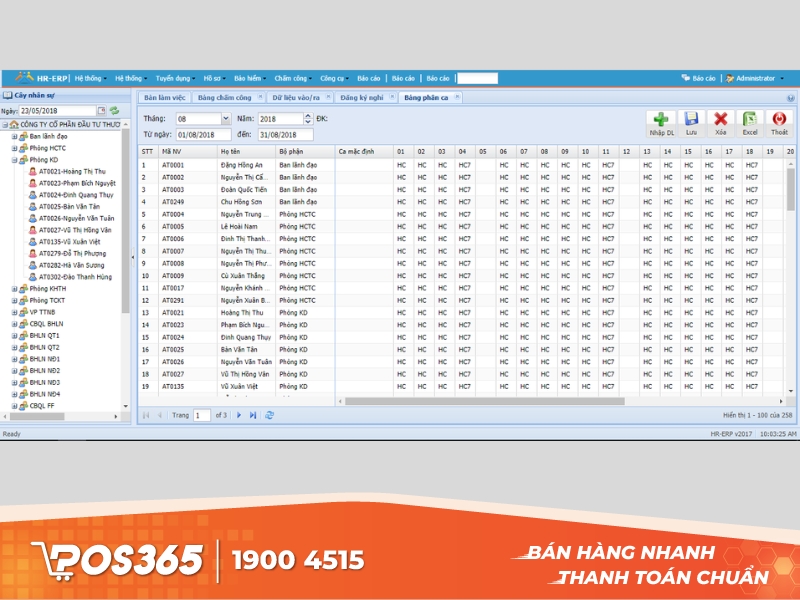Select employee AT0021-Hoàng Thị Thu in tree
The image size is (800, 600).
(x=72, y=171)
